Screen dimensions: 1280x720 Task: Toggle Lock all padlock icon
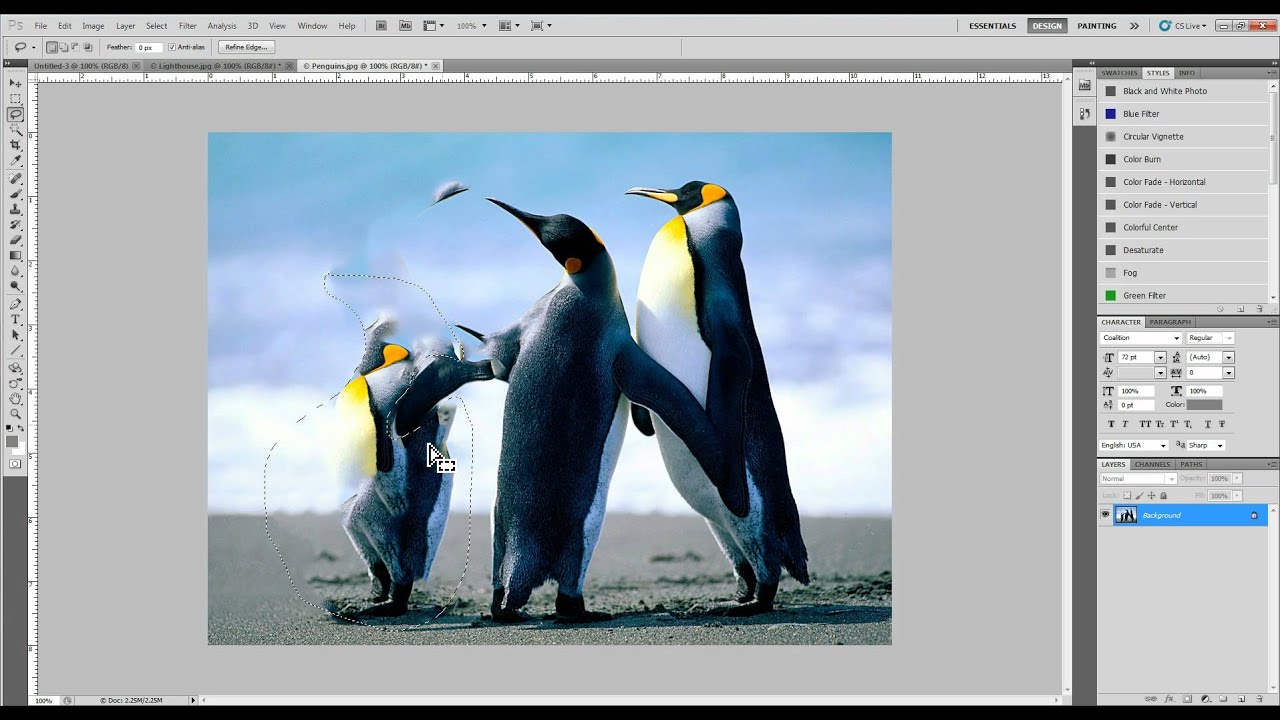1163,495
